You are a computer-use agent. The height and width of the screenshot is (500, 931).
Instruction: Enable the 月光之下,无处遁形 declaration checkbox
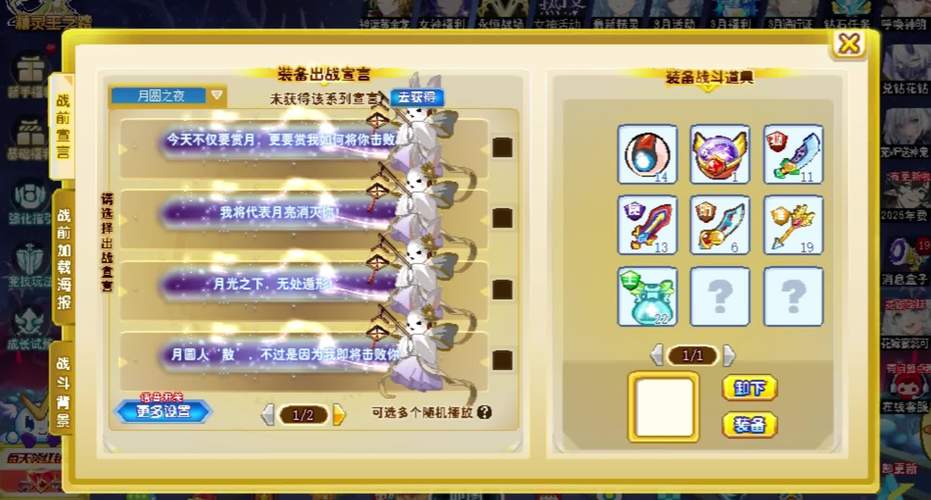click(x=502, y=289)
